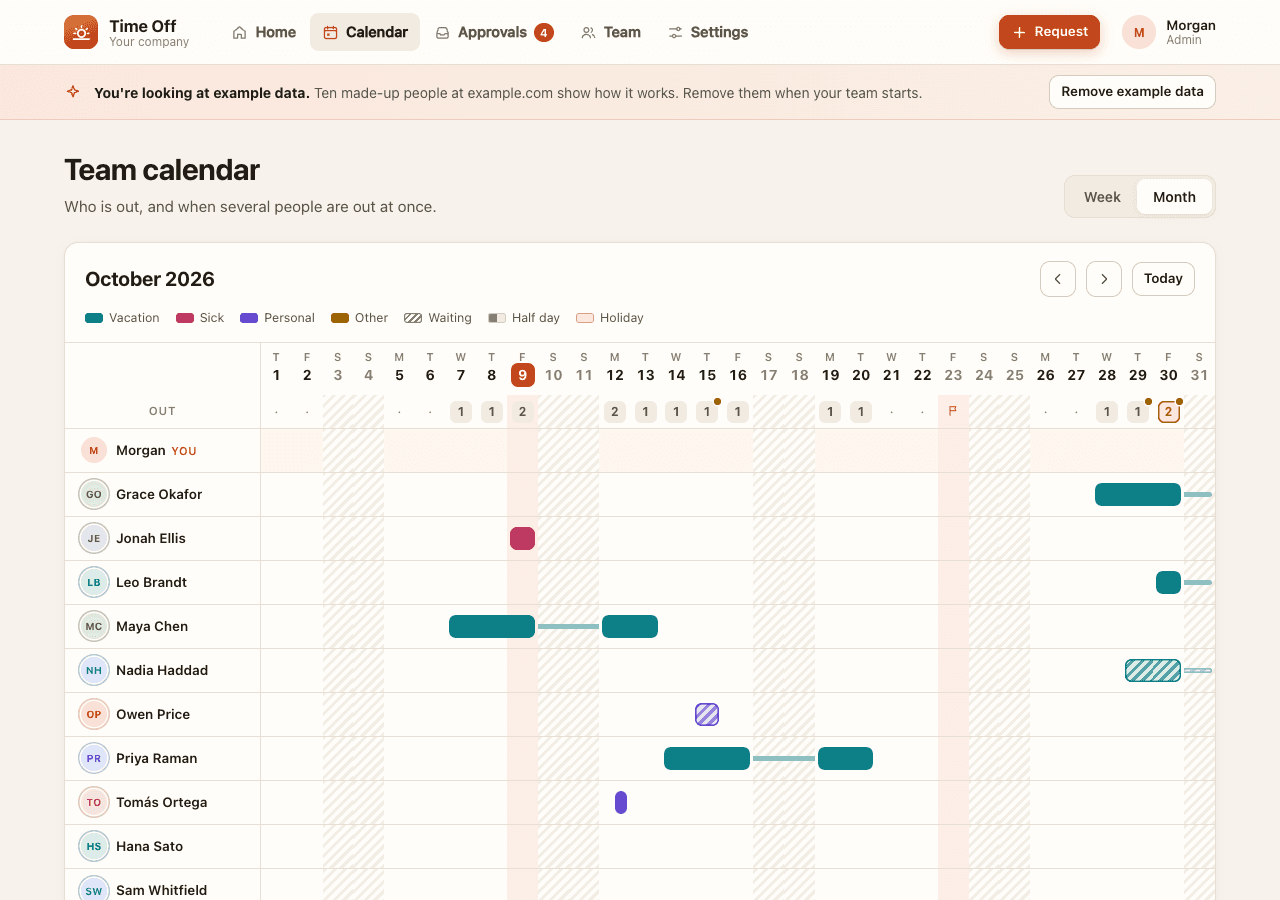Select the Month view toggle
1280x900 pixels.
click(x=1174, y=197)
